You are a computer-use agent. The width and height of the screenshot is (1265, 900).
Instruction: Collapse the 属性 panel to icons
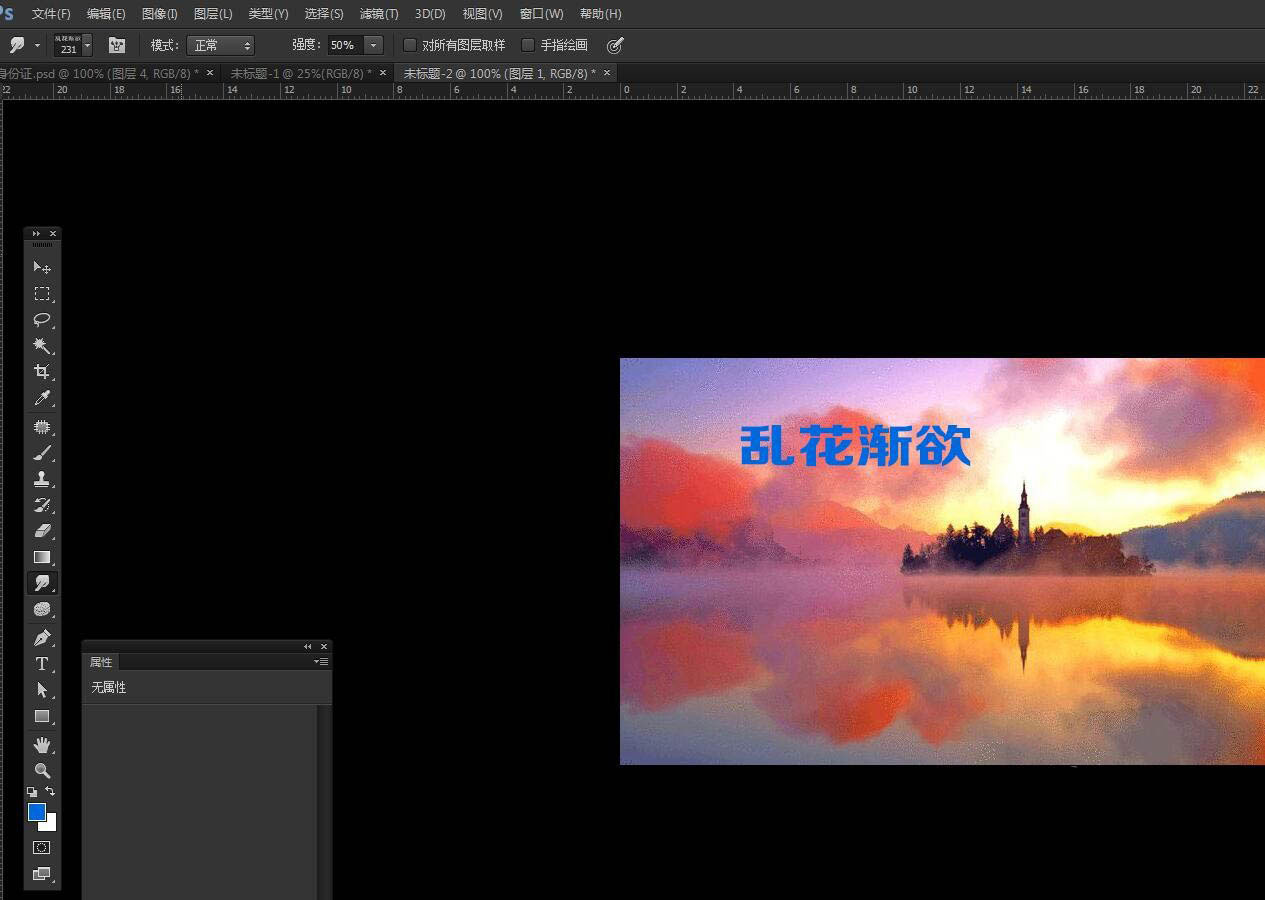tap(308, 647)
